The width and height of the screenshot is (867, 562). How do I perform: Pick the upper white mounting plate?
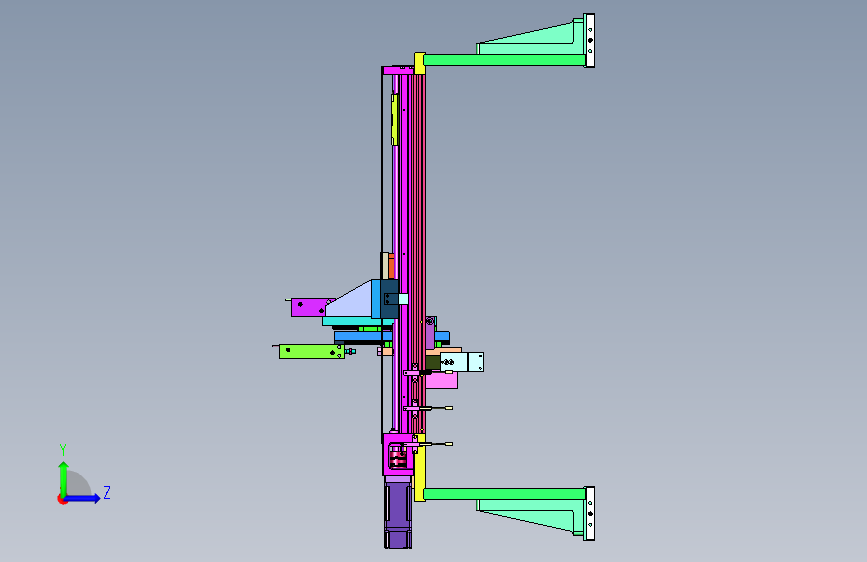[x=589, y=40]
